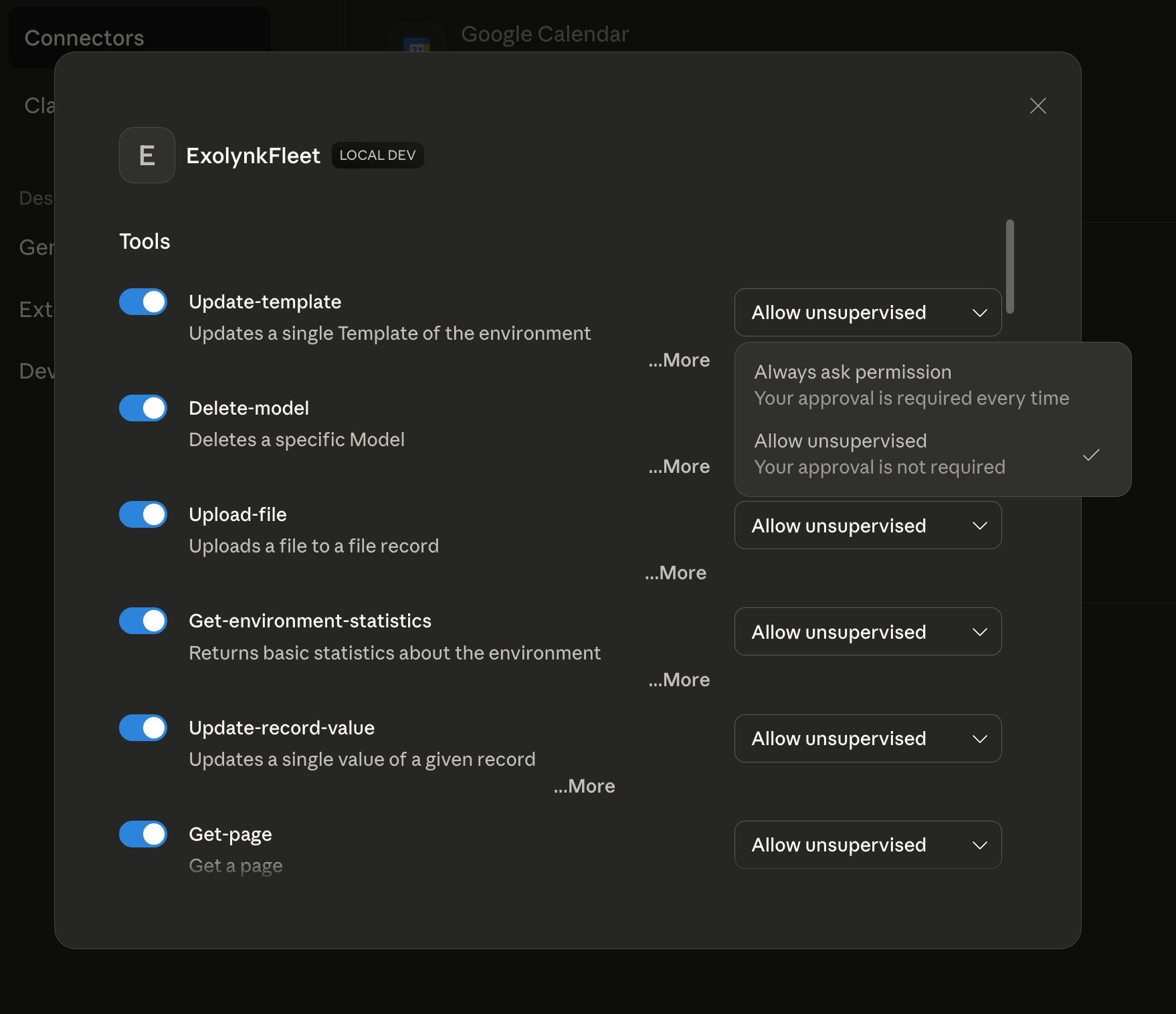Open the Get-page permission dropdown
1176x1014 pixels.
point(868,845)
